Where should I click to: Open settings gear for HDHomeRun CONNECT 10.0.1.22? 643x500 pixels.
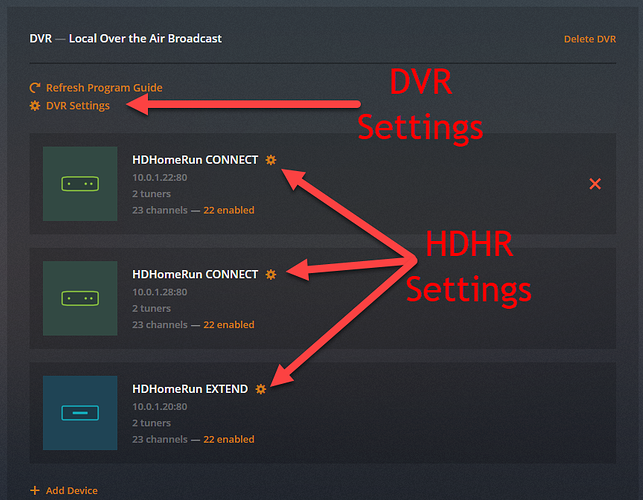[x=271, y=160]
